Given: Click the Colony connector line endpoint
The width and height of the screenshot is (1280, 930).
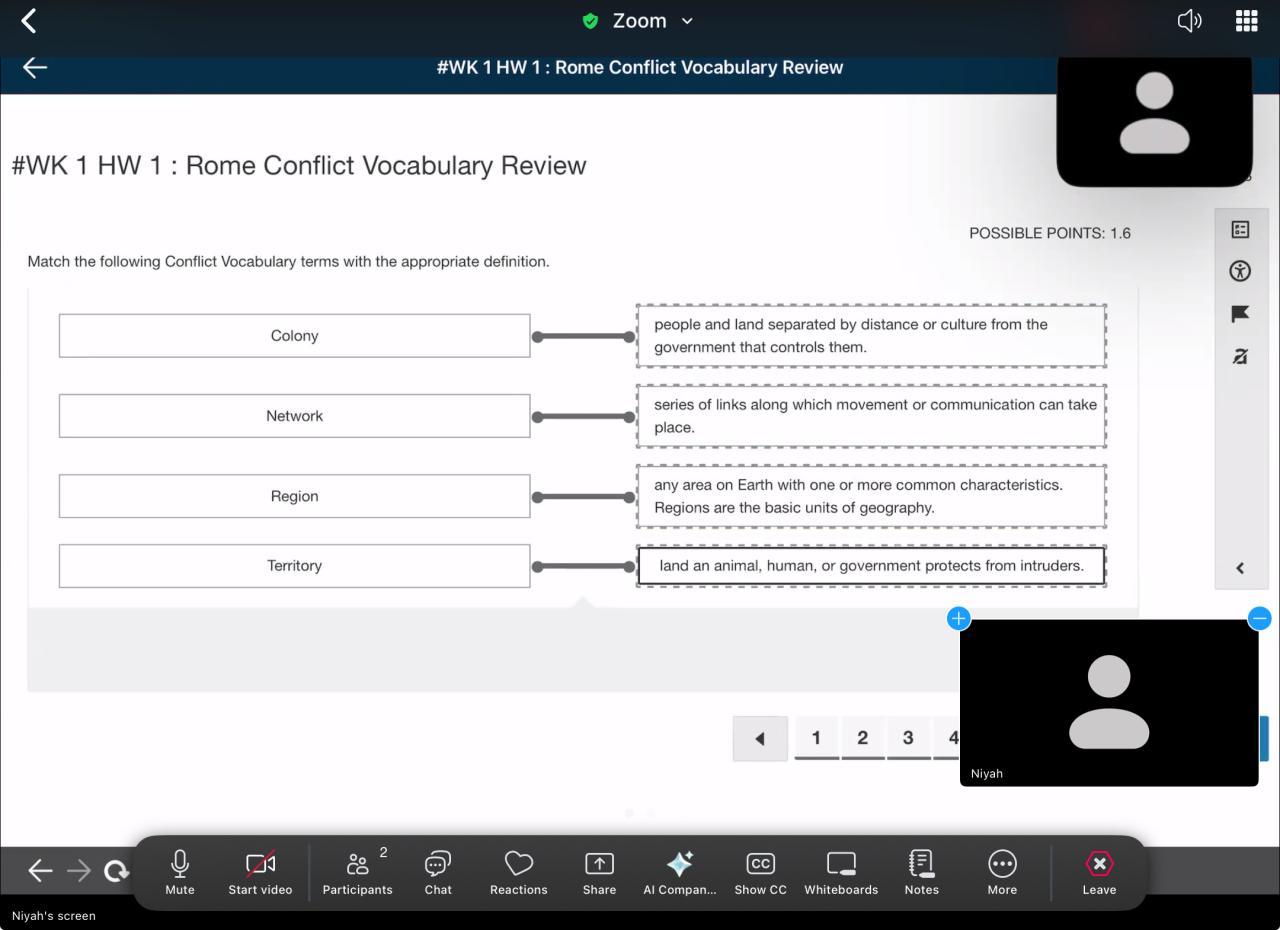Looking at the screenshot, I should tap(537, 337).
